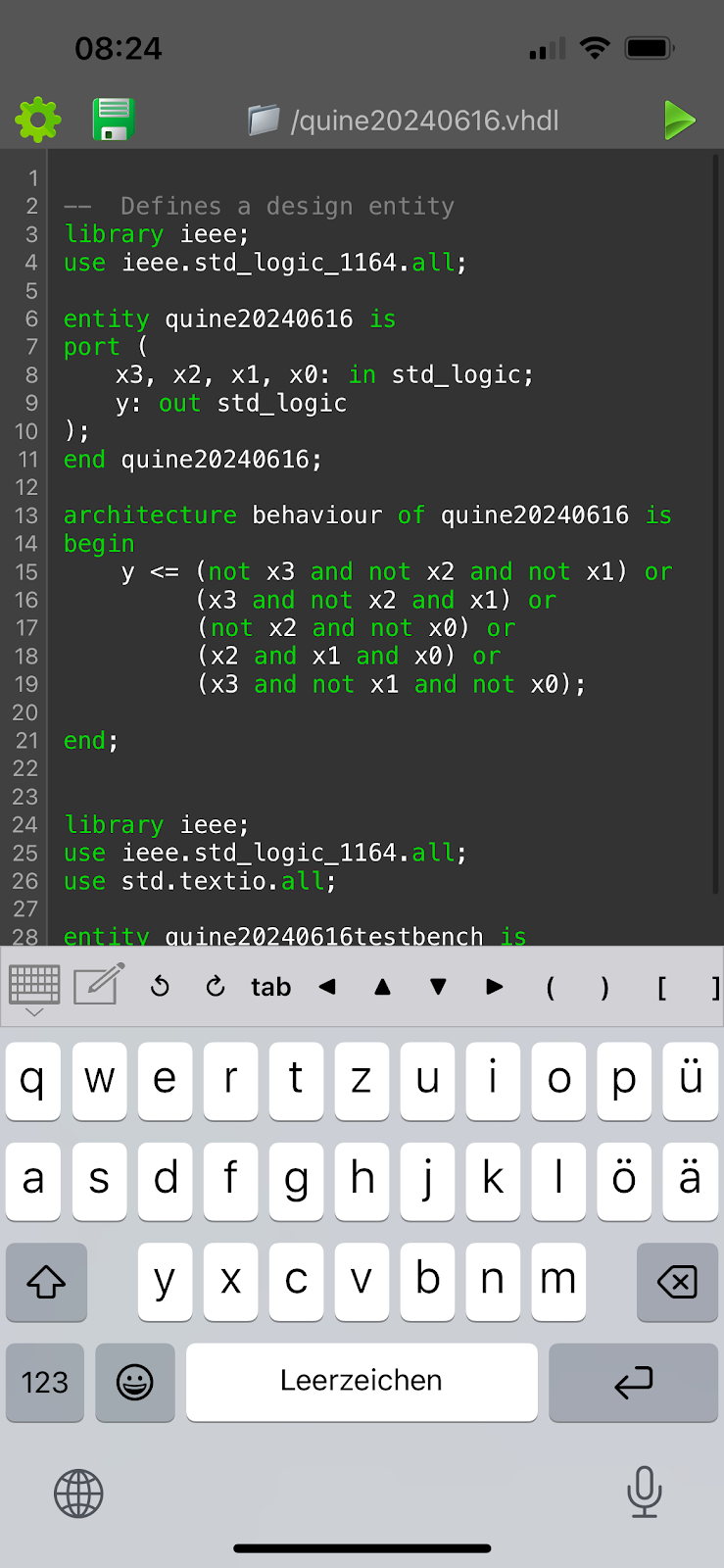Hide the keyboard with the keyboard icon
The image size is (724, 1568).
pos(34,987)
